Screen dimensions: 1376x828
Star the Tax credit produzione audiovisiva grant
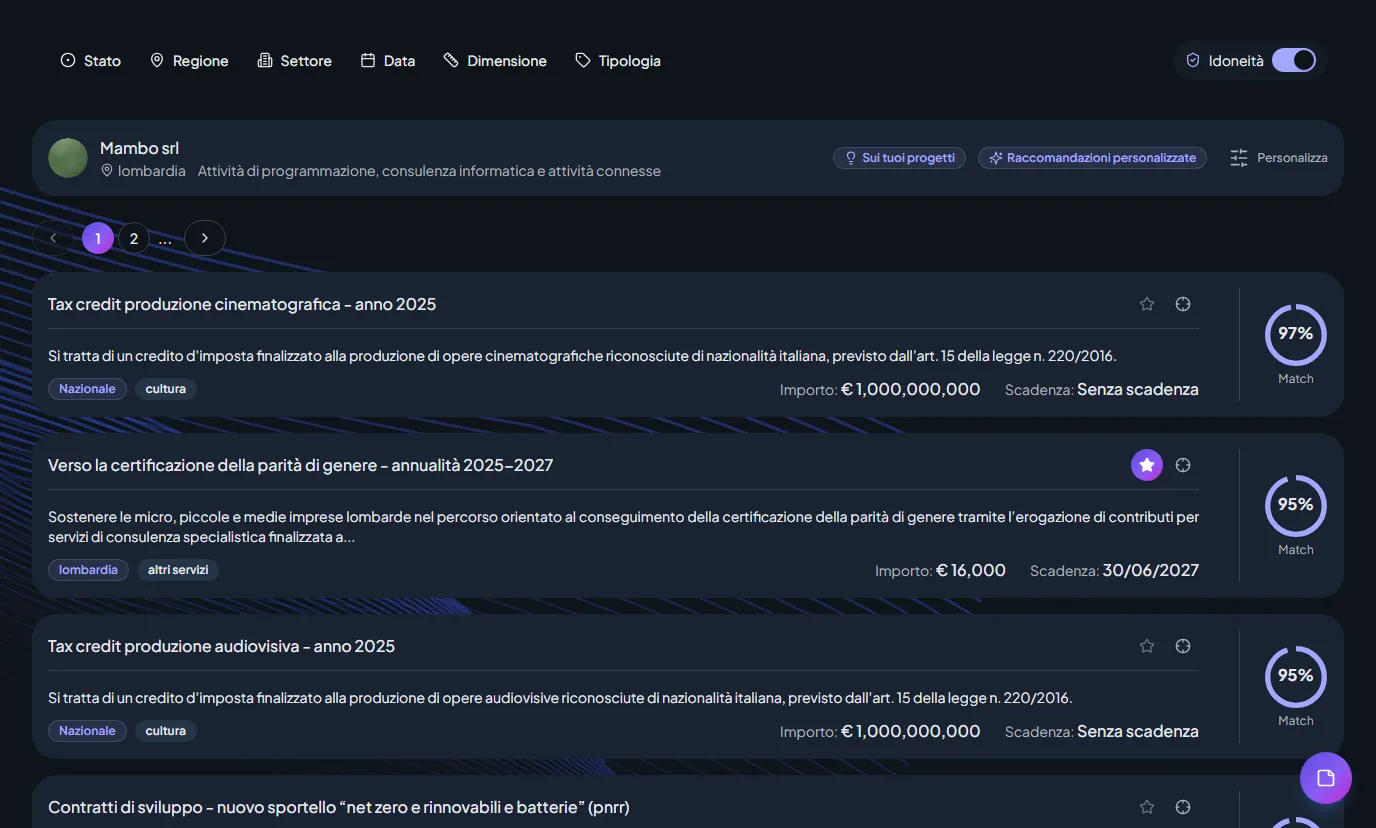pos(1147,646)
